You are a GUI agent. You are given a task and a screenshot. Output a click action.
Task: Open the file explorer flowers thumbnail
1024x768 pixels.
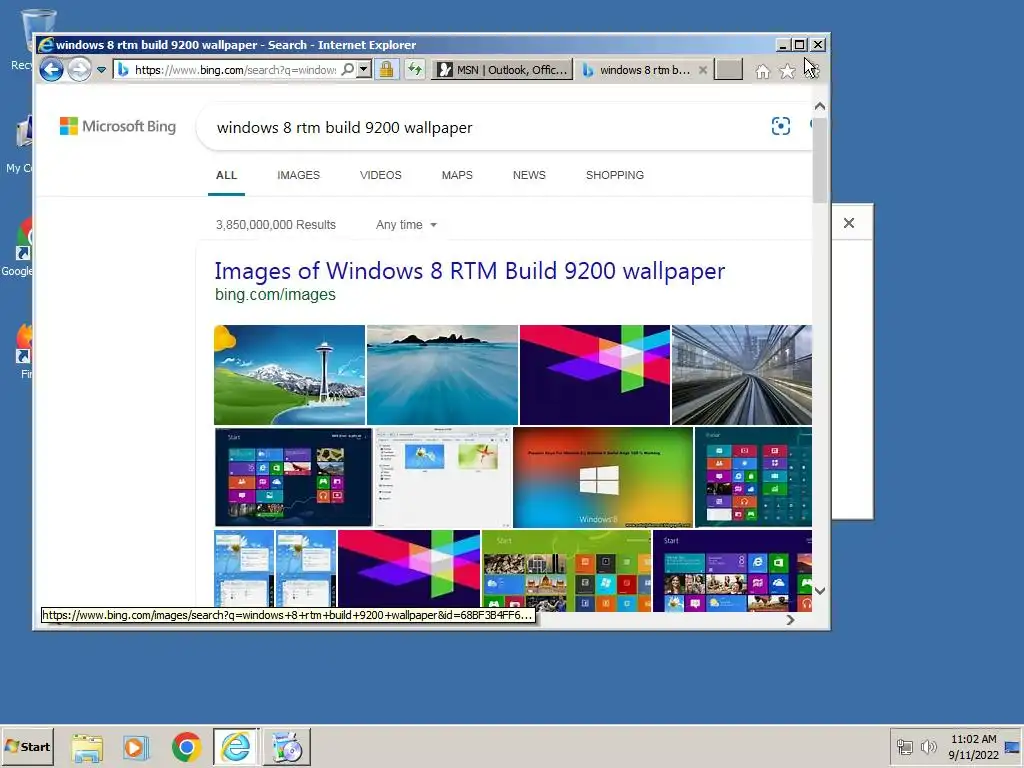point(443,477)
